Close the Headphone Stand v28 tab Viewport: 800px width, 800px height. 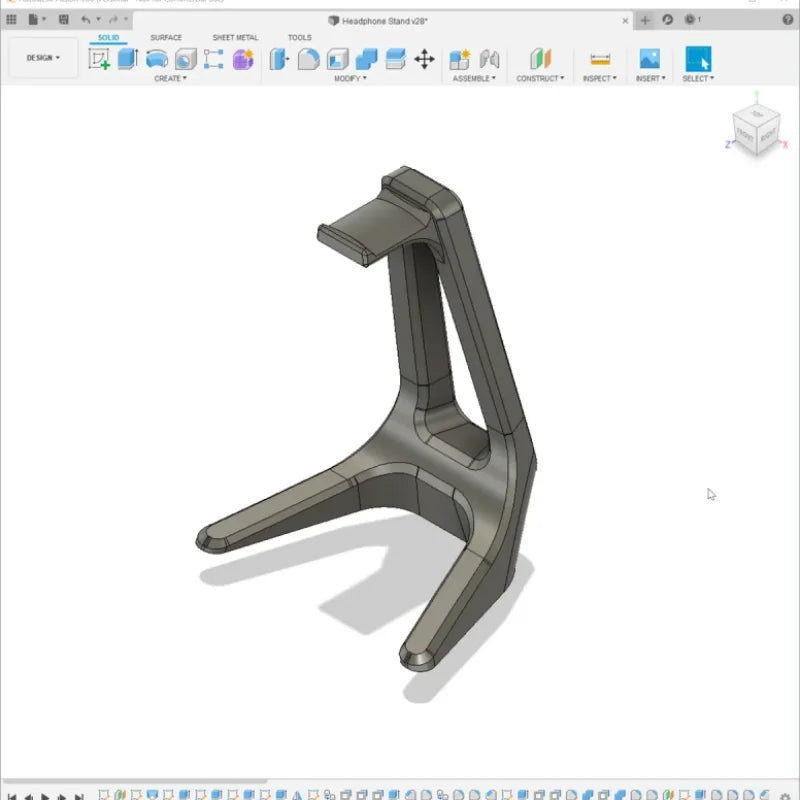click(626, 21)
